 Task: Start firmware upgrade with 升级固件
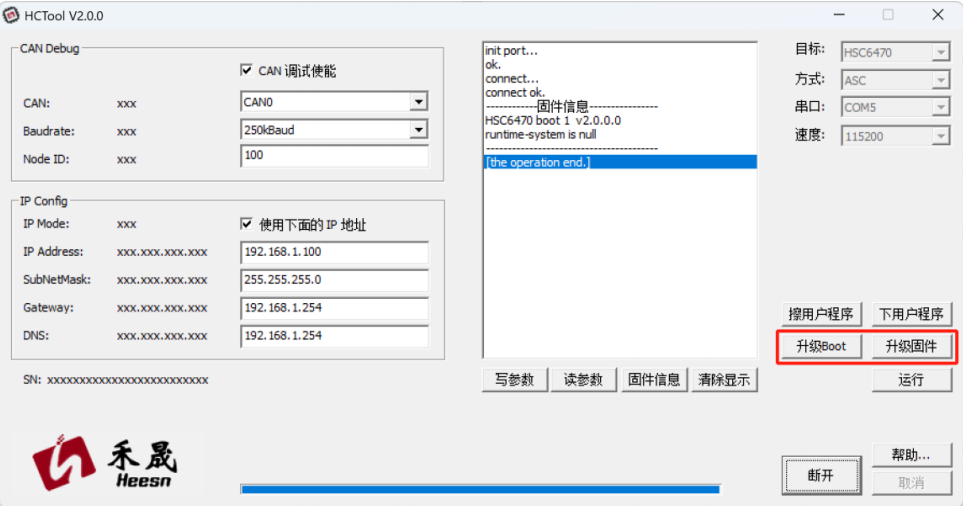(911, 347)
